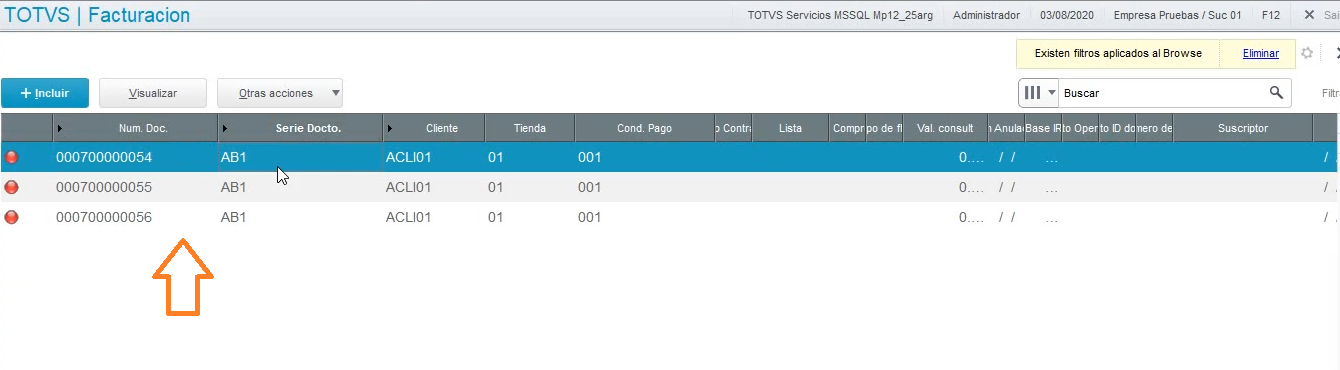
Task: Click the TOTVS | Facturacion title
Action: tap(97, 15)
